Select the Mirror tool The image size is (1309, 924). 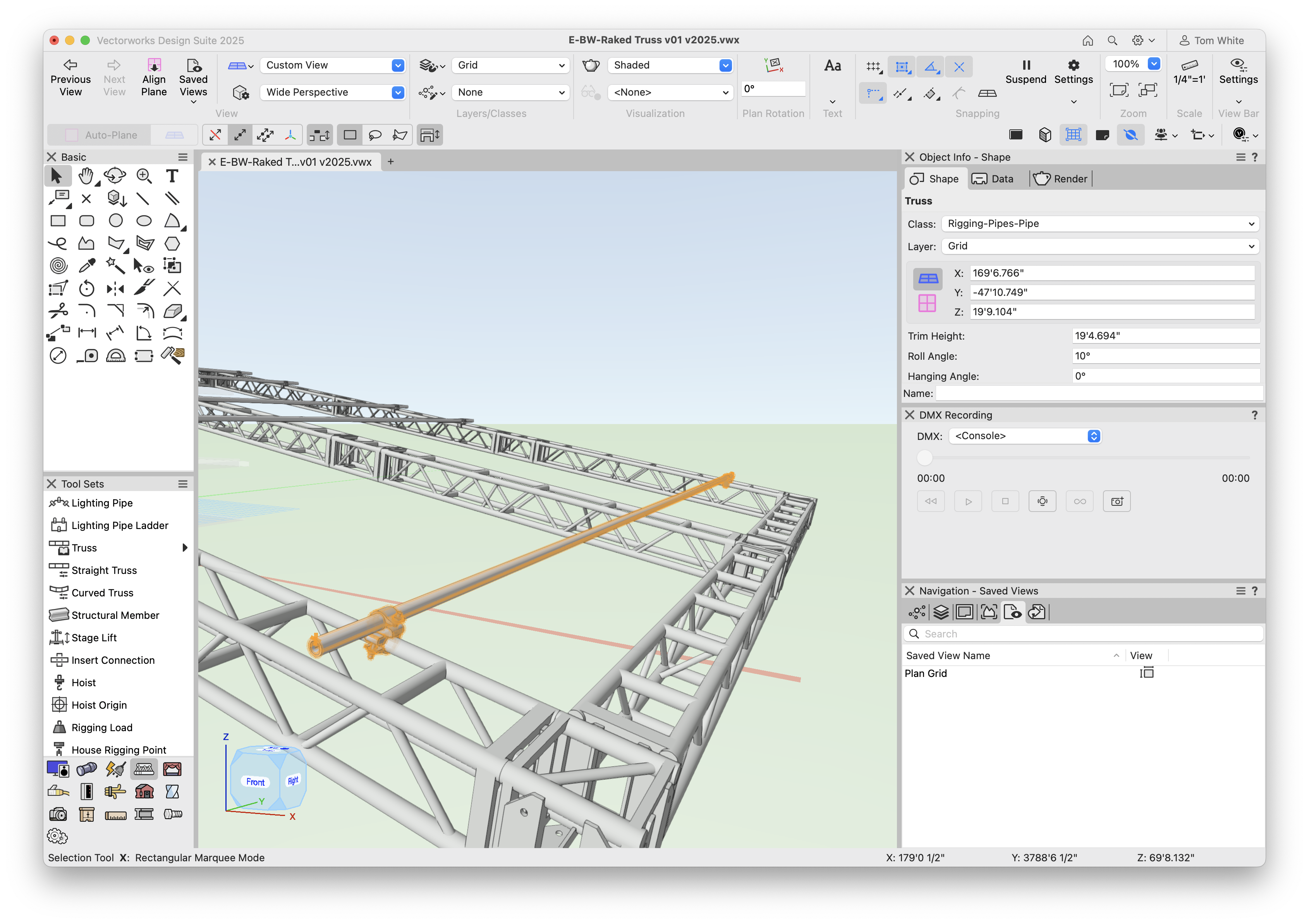pos(115,289)
